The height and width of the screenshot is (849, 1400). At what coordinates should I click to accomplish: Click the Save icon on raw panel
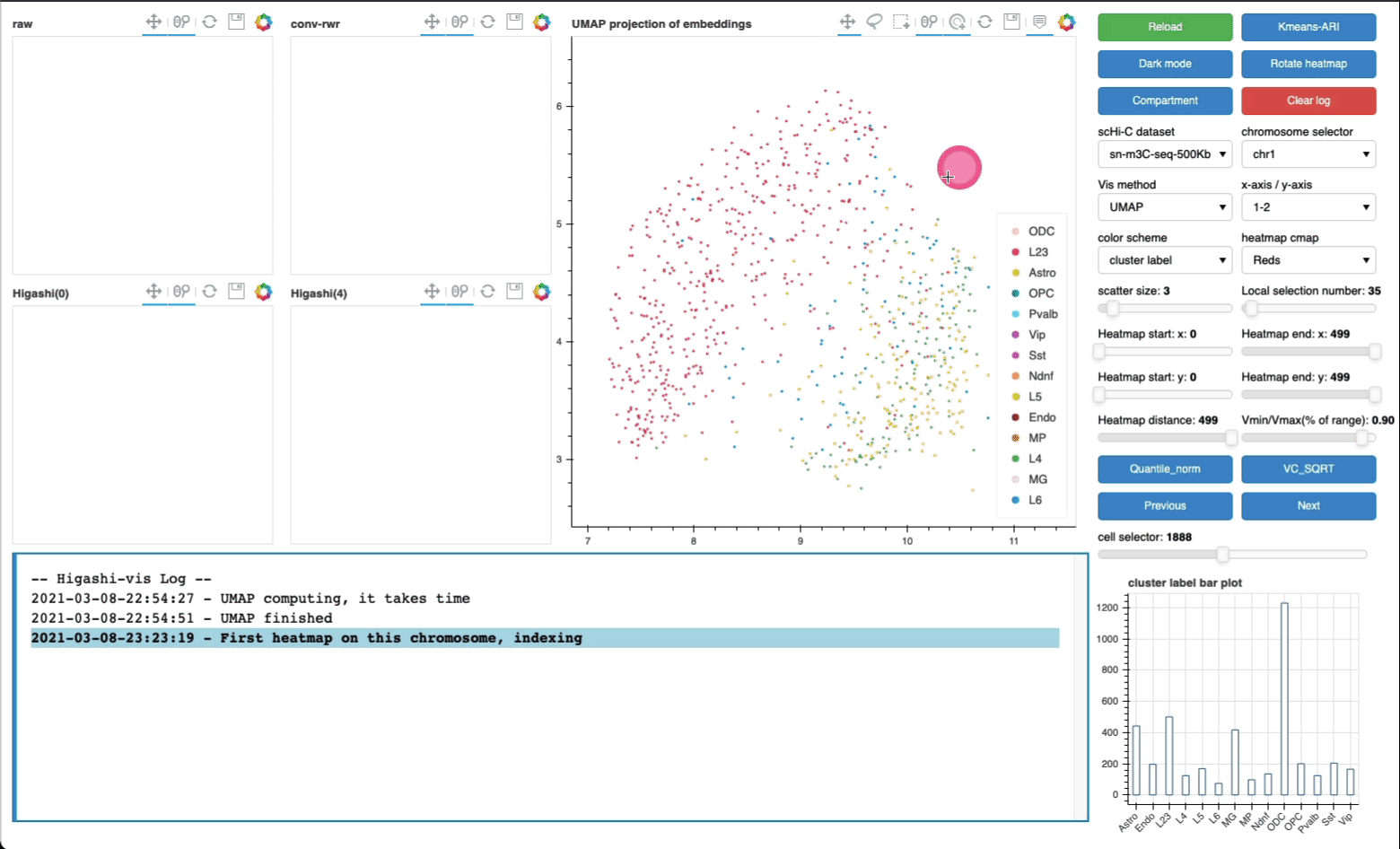(236, 22)
